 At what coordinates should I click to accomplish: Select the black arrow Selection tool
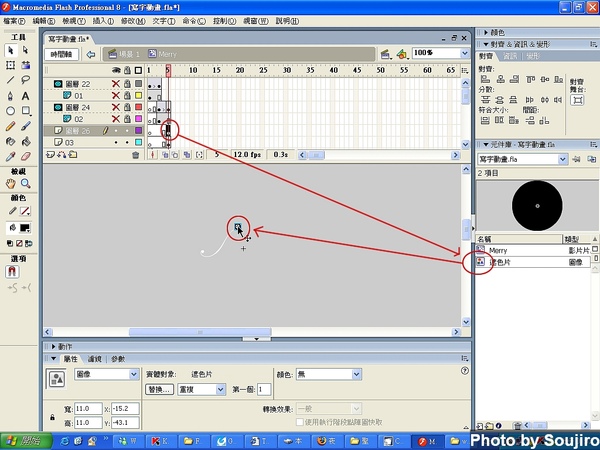click(10, 50)
